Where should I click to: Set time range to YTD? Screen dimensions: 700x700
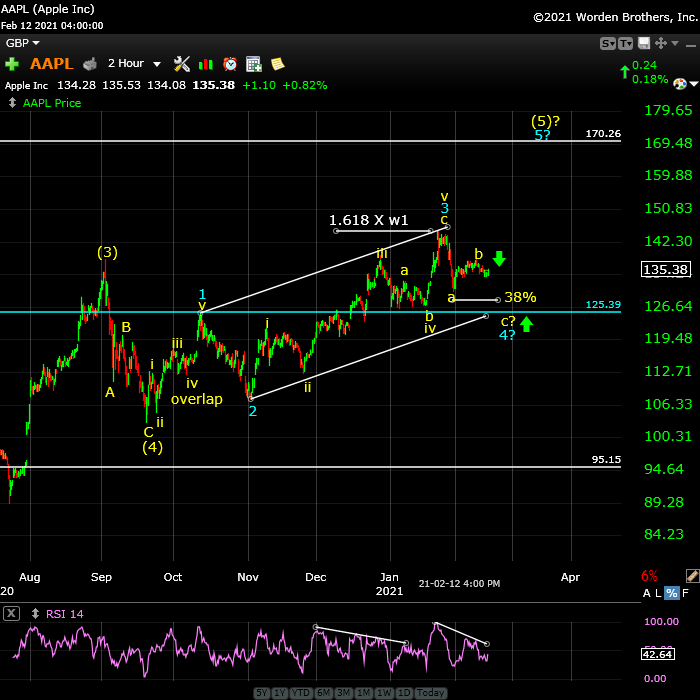(x=300, y=693)
